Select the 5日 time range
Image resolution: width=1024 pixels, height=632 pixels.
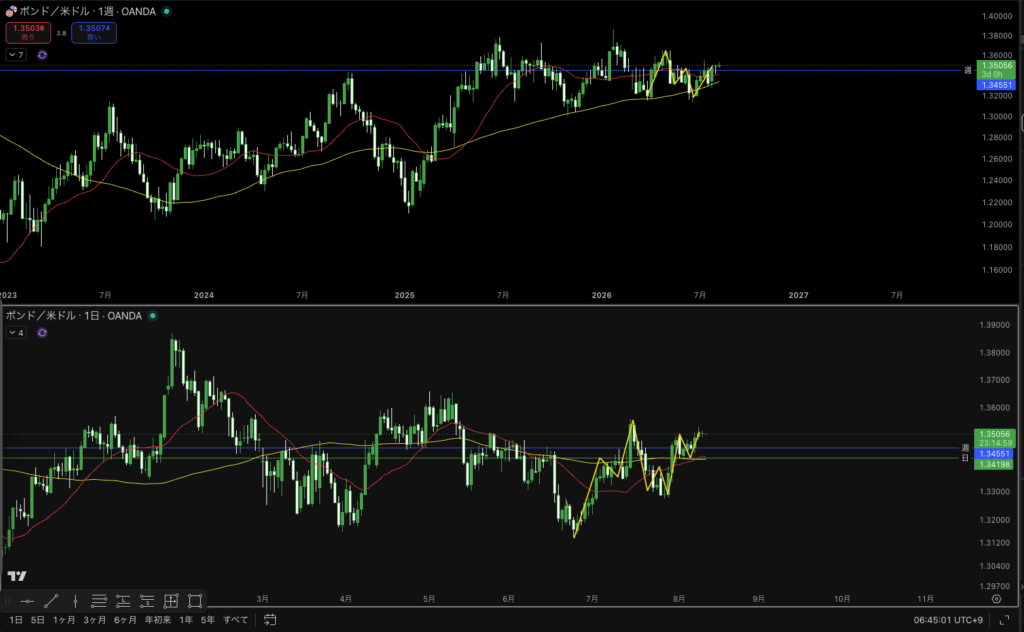38,620
